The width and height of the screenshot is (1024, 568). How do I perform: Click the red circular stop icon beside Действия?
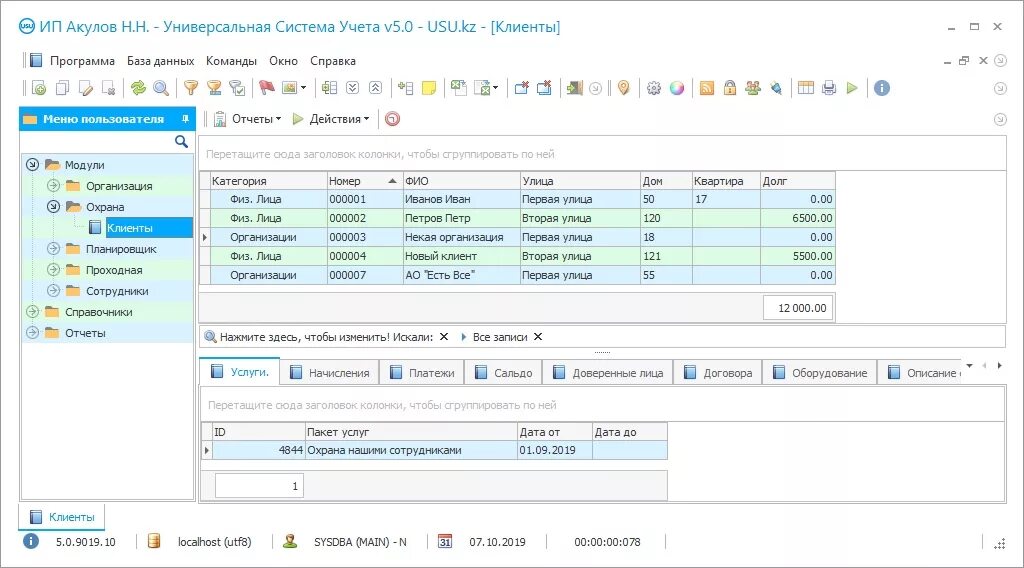[392, 119]
